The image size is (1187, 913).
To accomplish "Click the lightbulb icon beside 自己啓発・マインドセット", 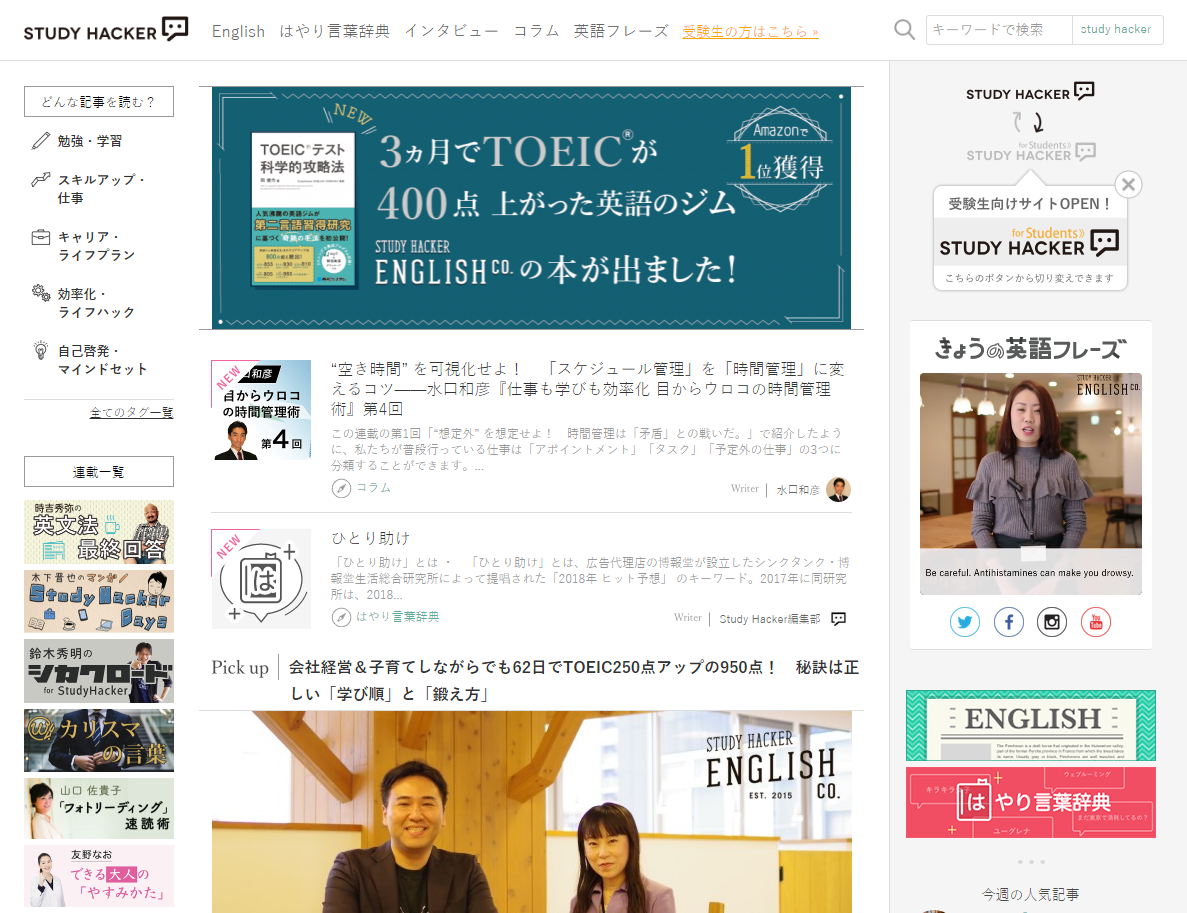I will click(40, 350).
